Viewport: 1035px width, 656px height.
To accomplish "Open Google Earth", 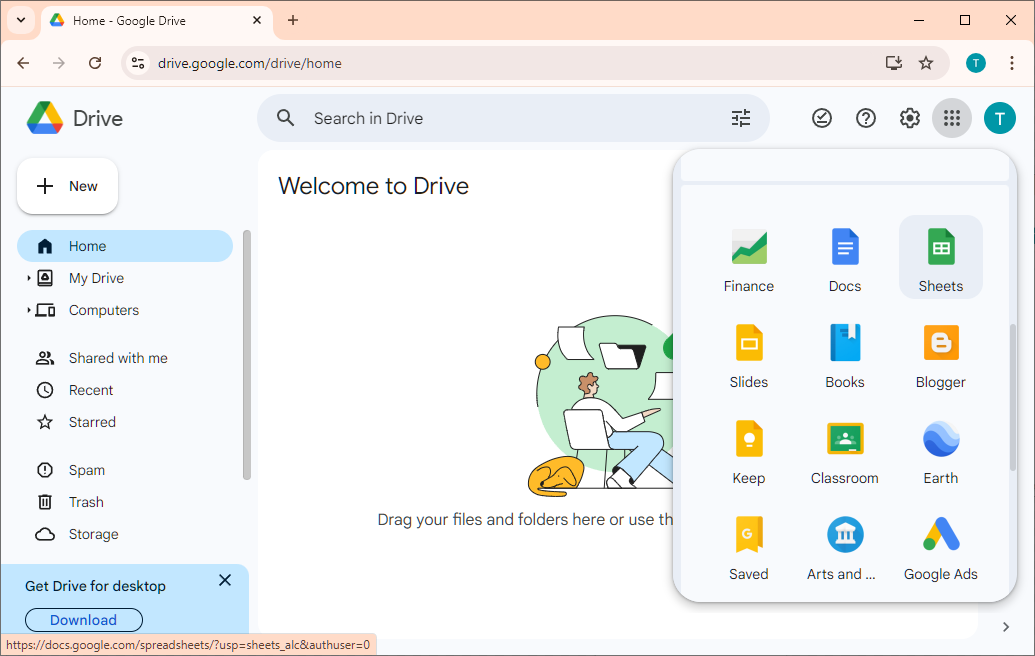I will tap(940, 452).
